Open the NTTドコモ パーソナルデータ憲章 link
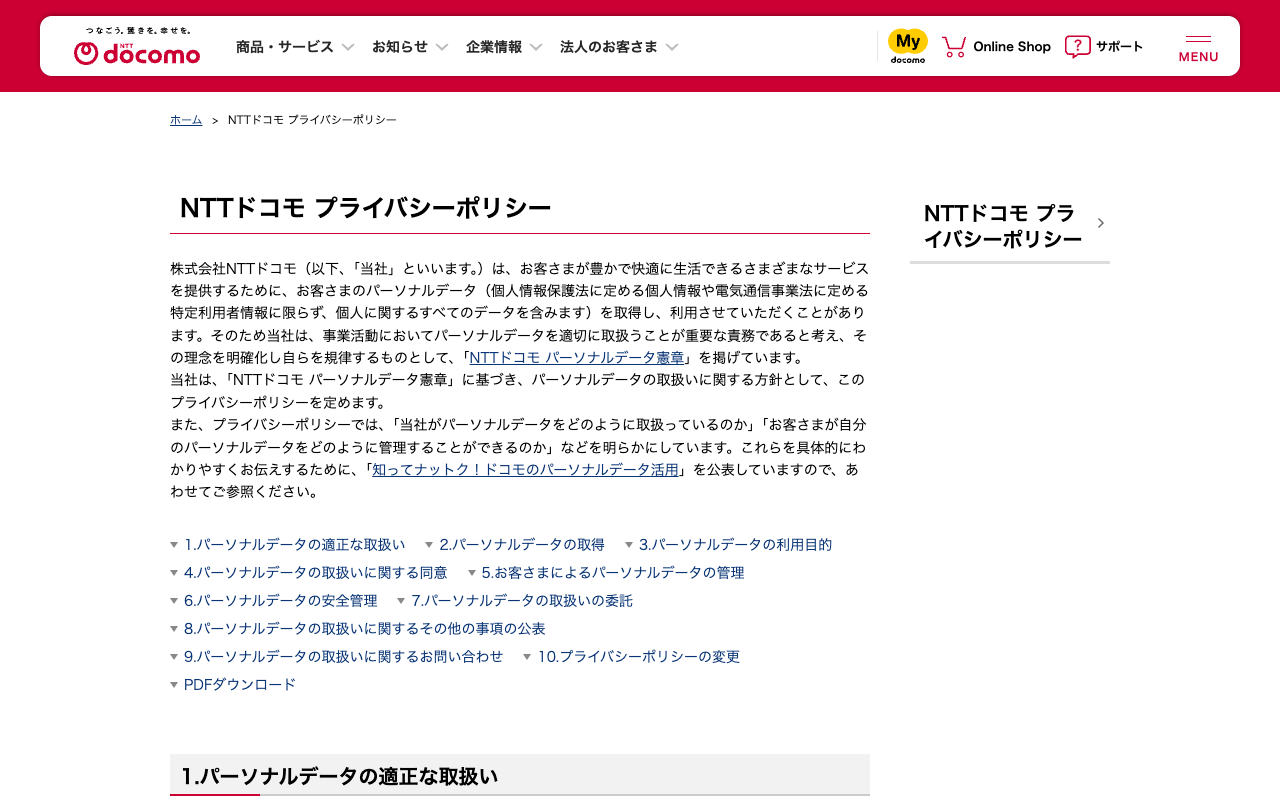 (x=577, y=358)
